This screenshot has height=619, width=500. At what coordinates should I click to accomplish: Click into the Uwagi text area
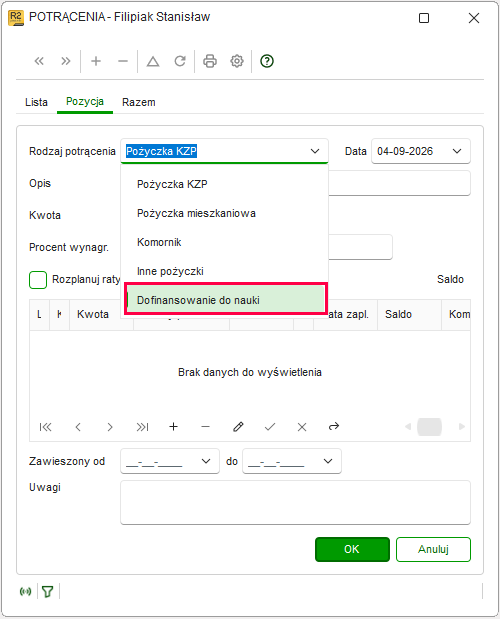pyautogui.click(x=295, y=502)
